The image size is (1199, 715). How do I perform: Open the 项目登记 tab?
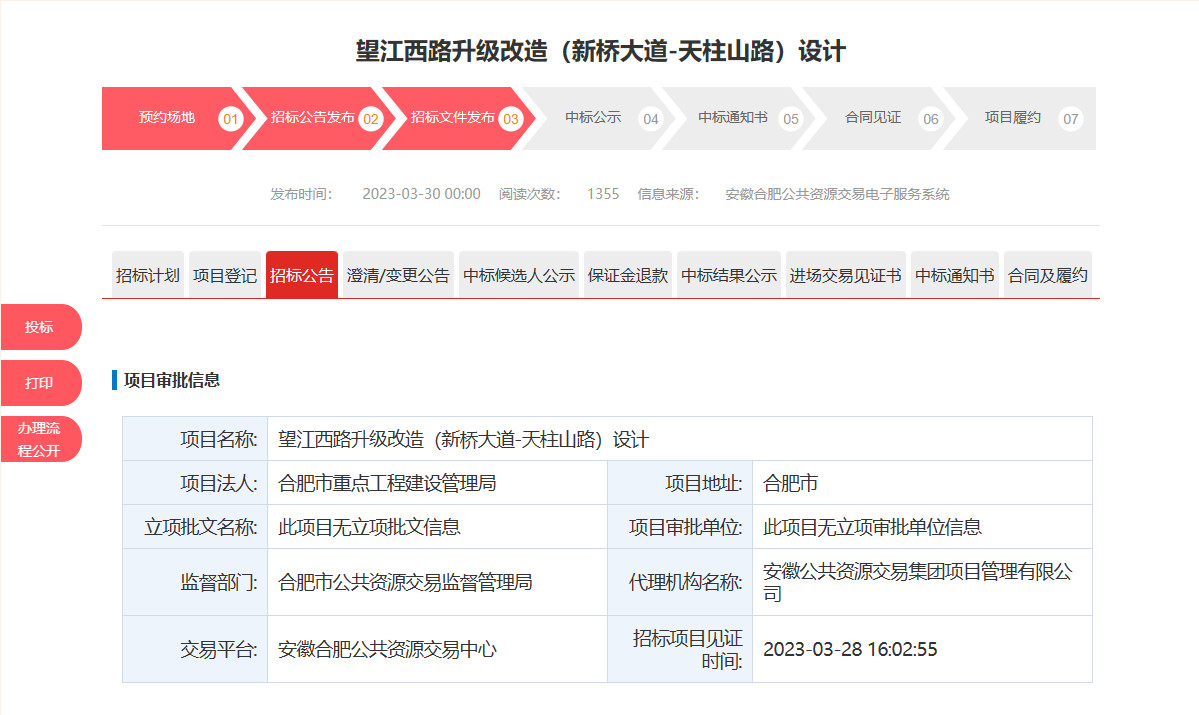click(x=225, y=275)
